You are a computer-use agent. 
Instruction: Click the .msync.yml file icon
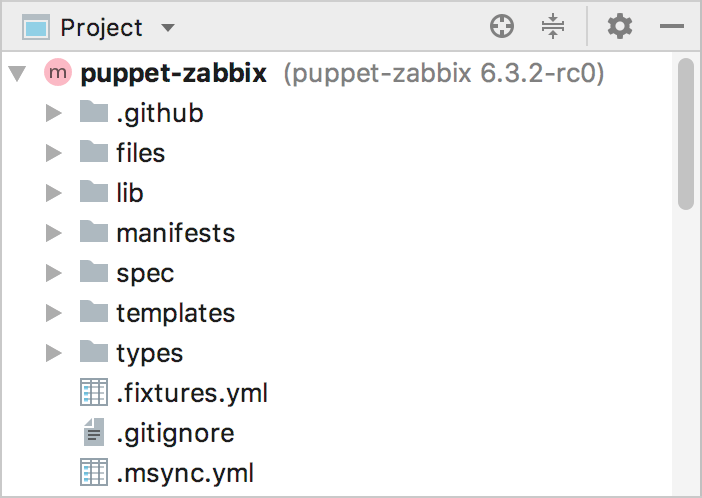(x=93, y=472)
